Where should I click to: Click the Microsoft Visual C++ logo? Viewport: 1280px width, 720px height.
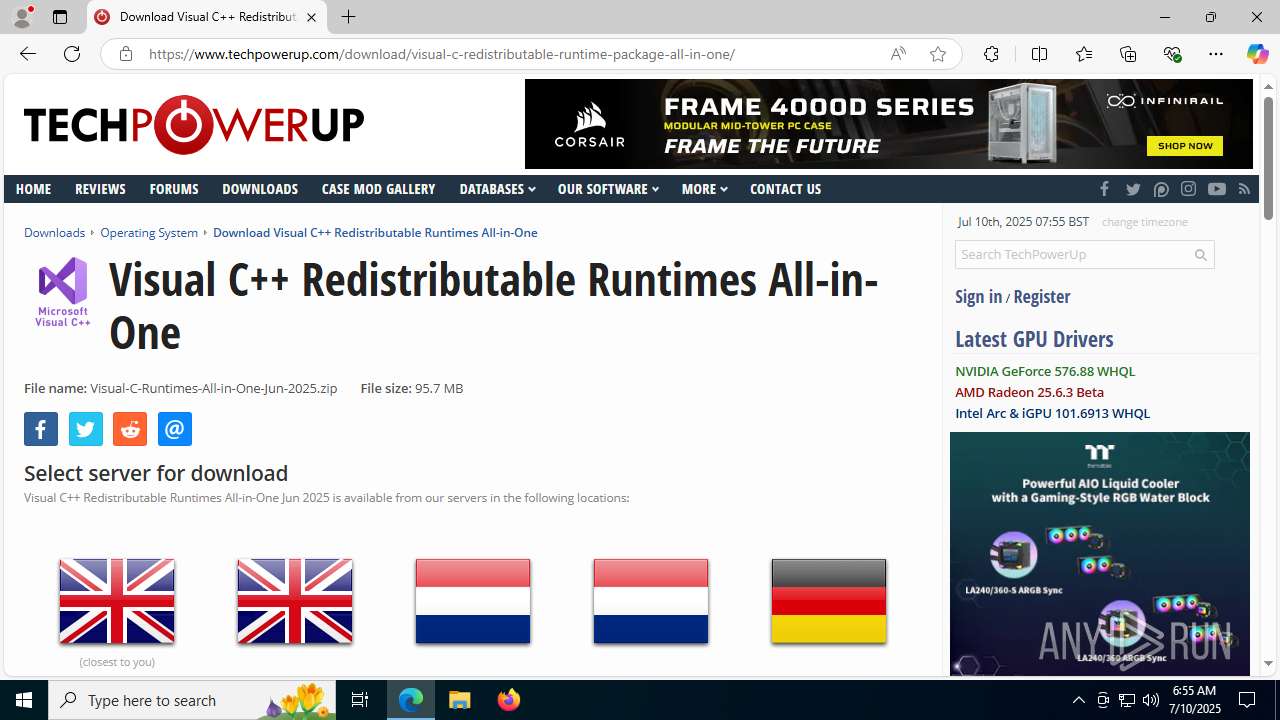pyautogui.click(x=63, y=291)
